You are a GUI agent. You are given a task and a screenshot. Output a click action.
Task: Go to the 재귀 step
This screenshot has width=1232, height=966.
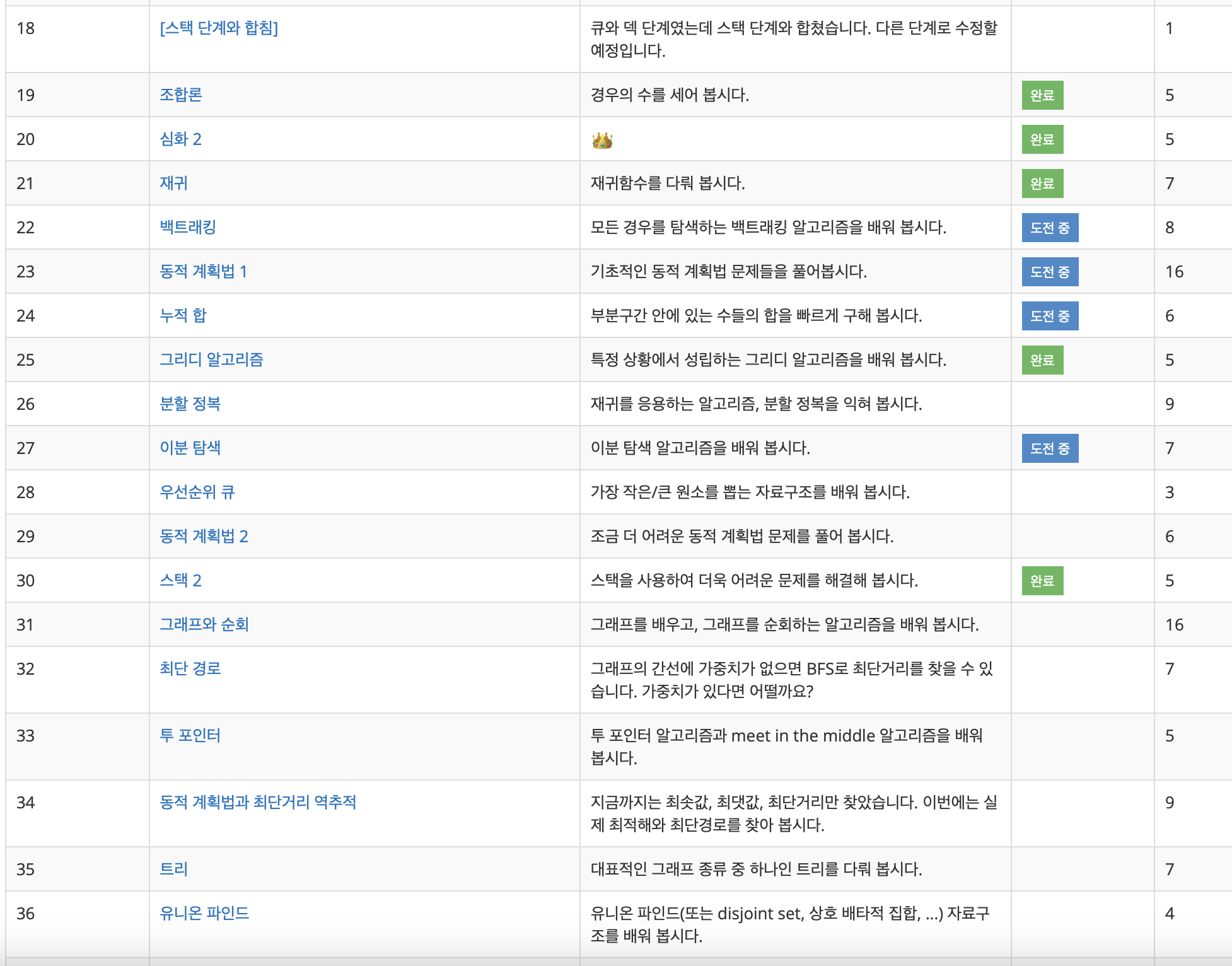tap(173, 183)
